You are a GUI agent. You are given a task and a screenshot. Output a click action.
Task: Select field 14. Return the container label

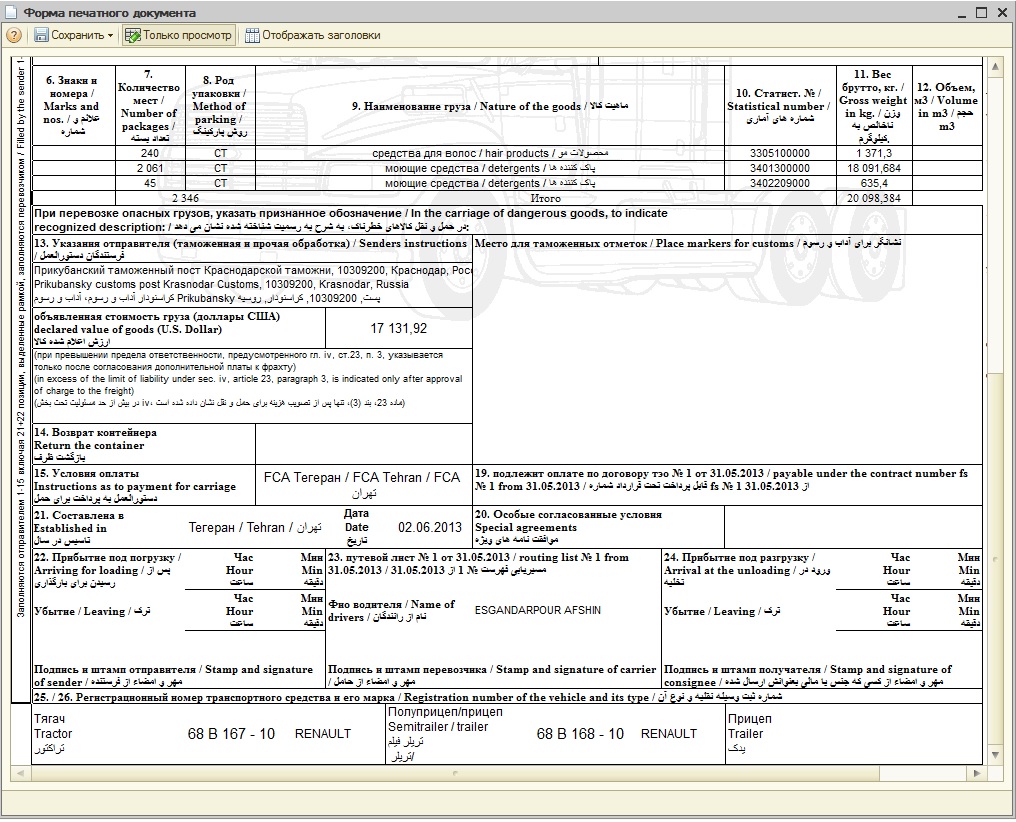pos(95,444)
